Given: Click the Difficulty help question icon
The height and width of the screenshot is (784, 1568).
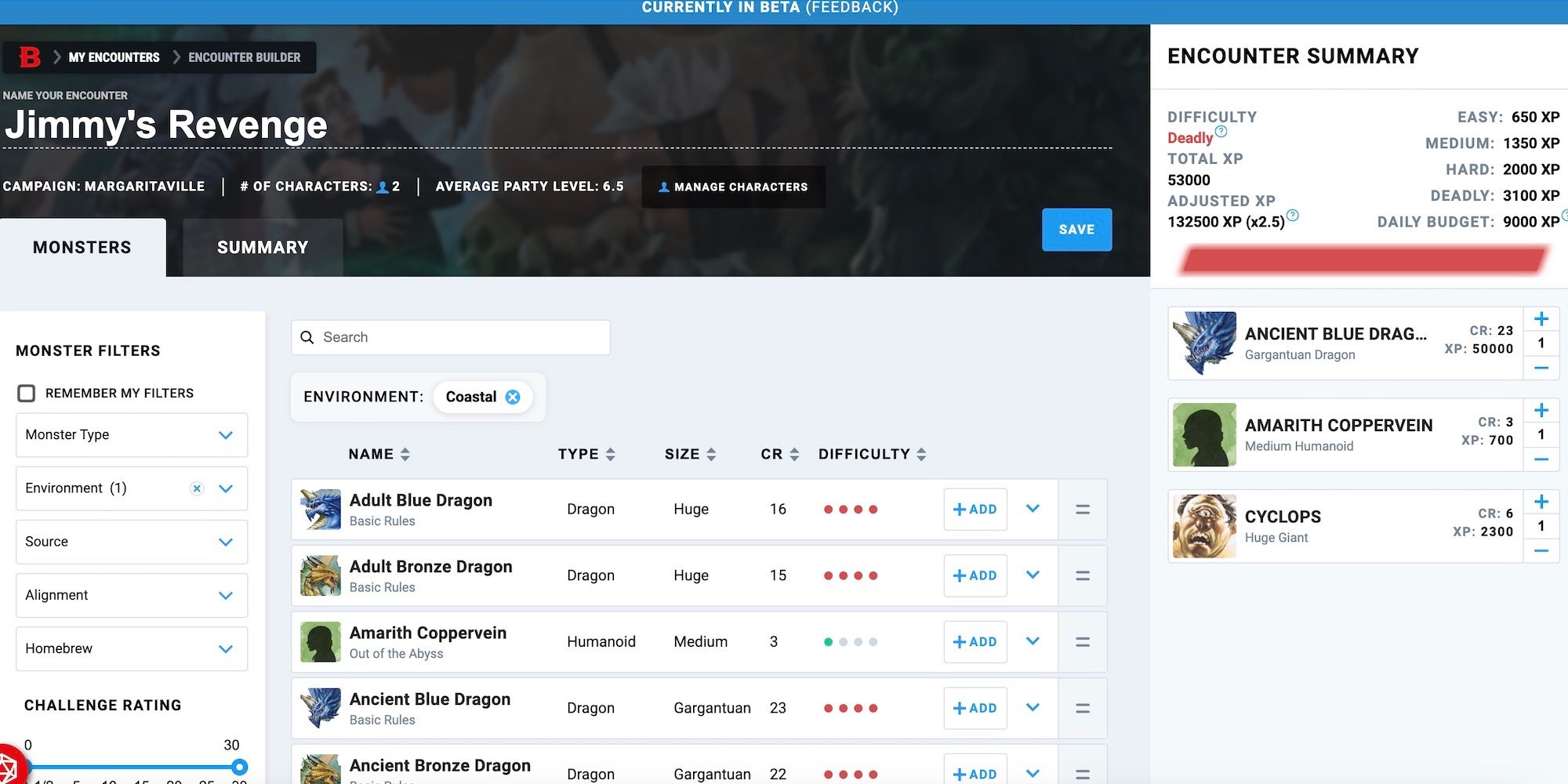Looking at the screenshot, I should pyautogui.click(x=1221, y=132).
